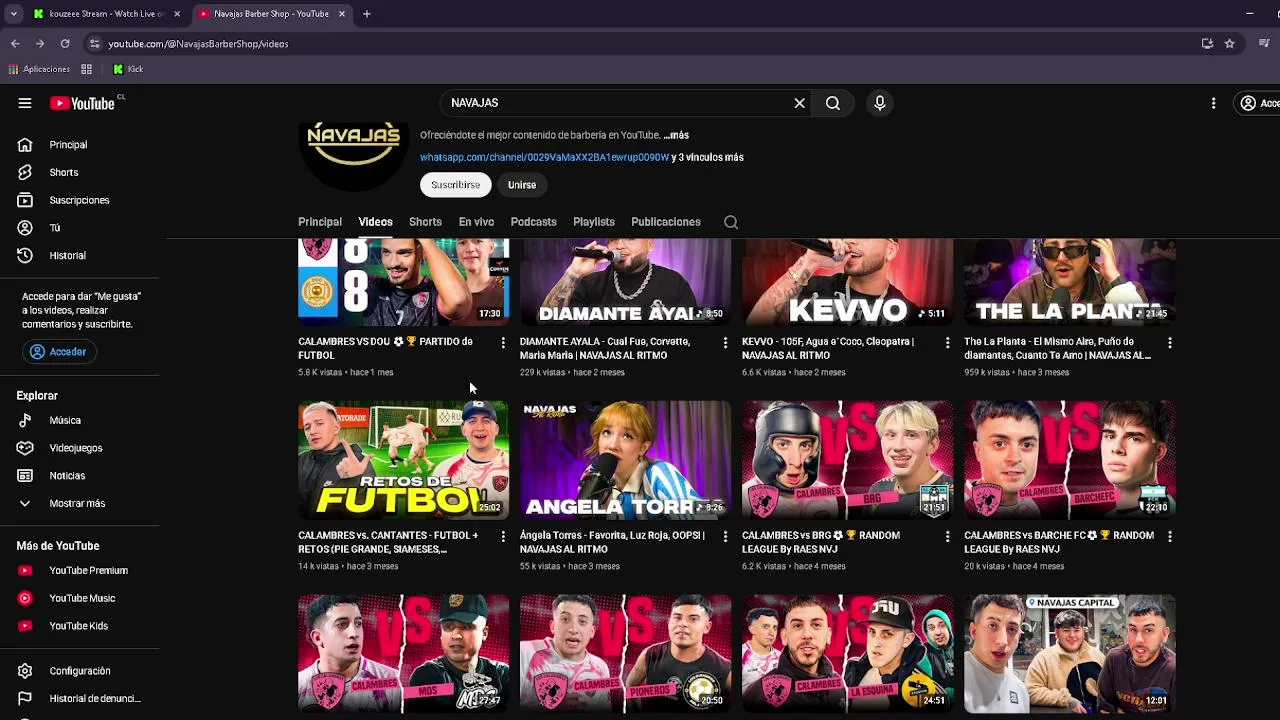Play RETOS DE FUTBOL video thumbnail
1280x720 pixels.
click(x=404, y=460)
